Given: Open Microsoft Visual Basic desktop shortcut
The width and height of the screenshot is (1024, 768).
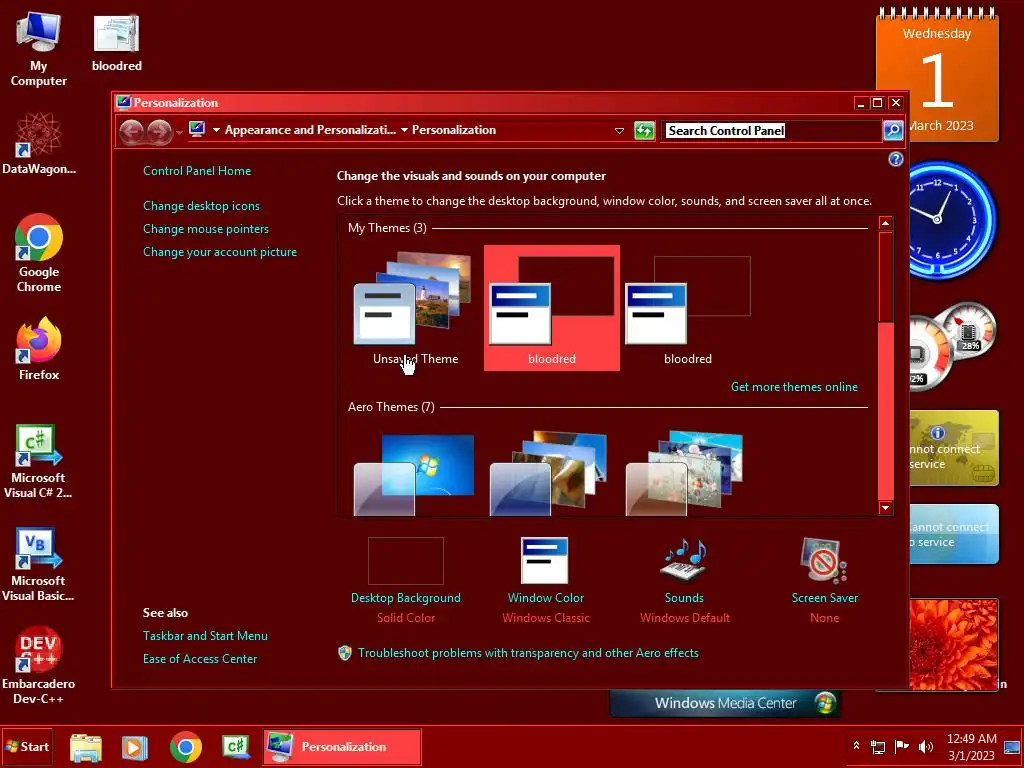Looking at the screenshot, I should [38, 564].
